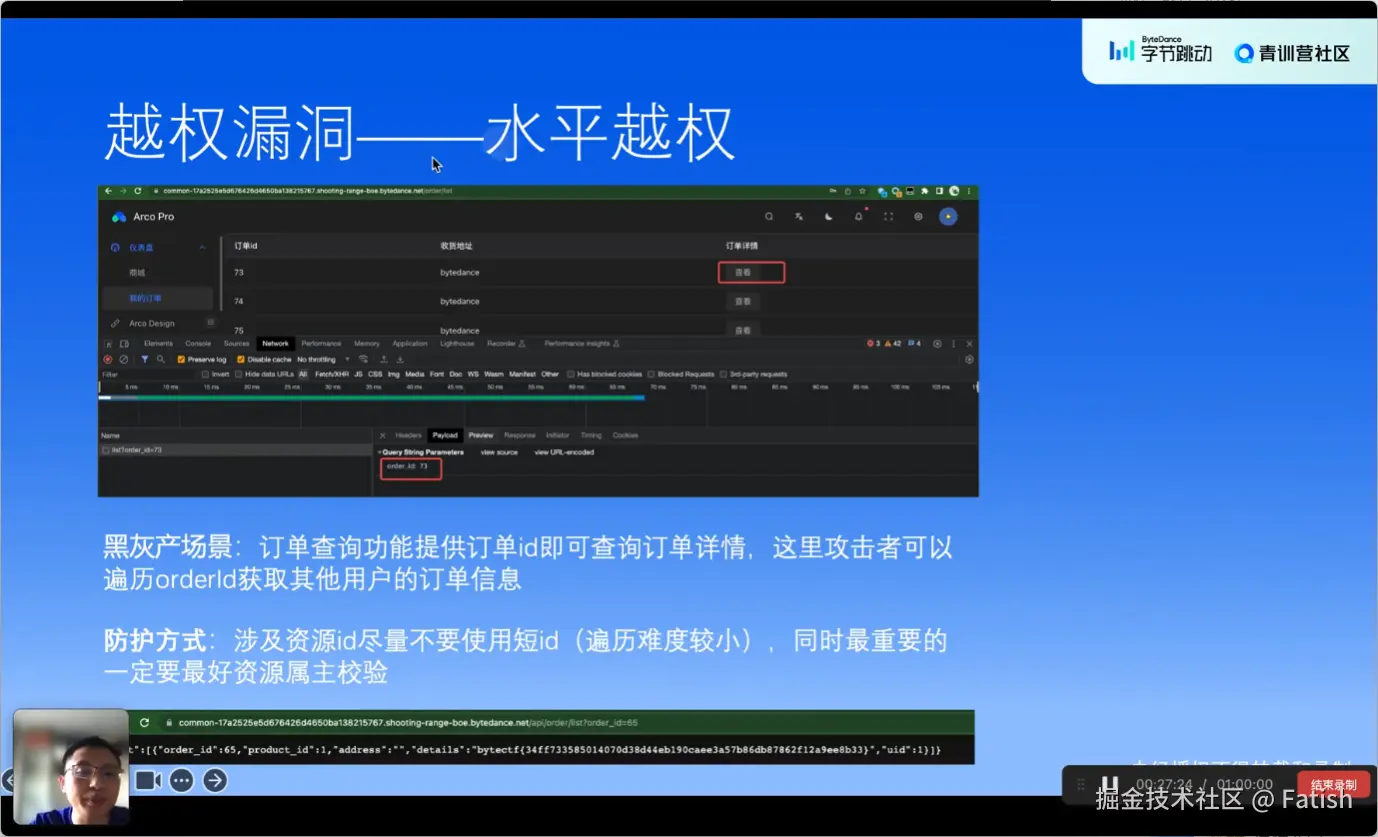Open the notifications bell
This screenshot has height=837, width=1378.
tap(858, 216)
